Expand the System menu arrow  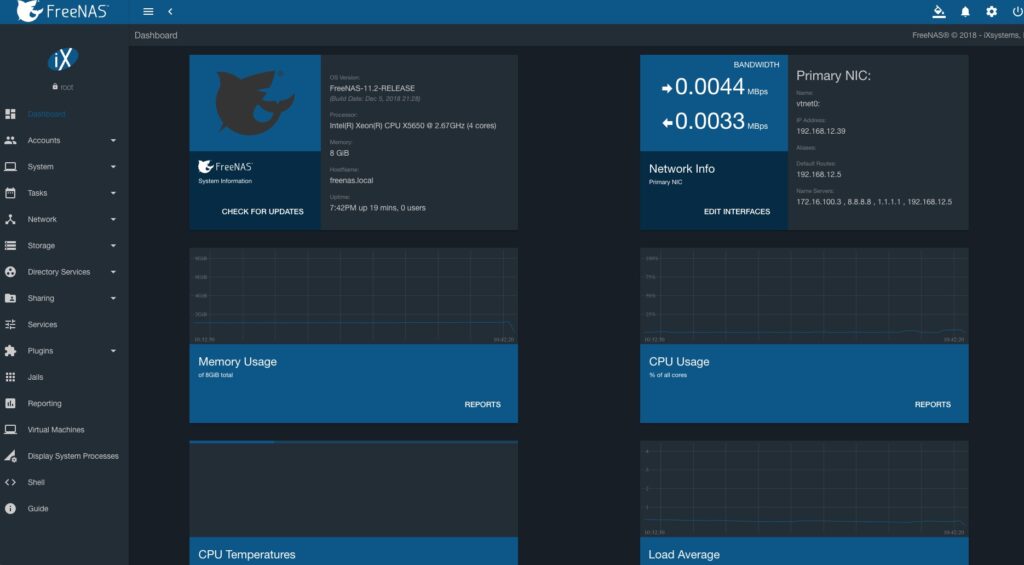click(x=113, y=167)
